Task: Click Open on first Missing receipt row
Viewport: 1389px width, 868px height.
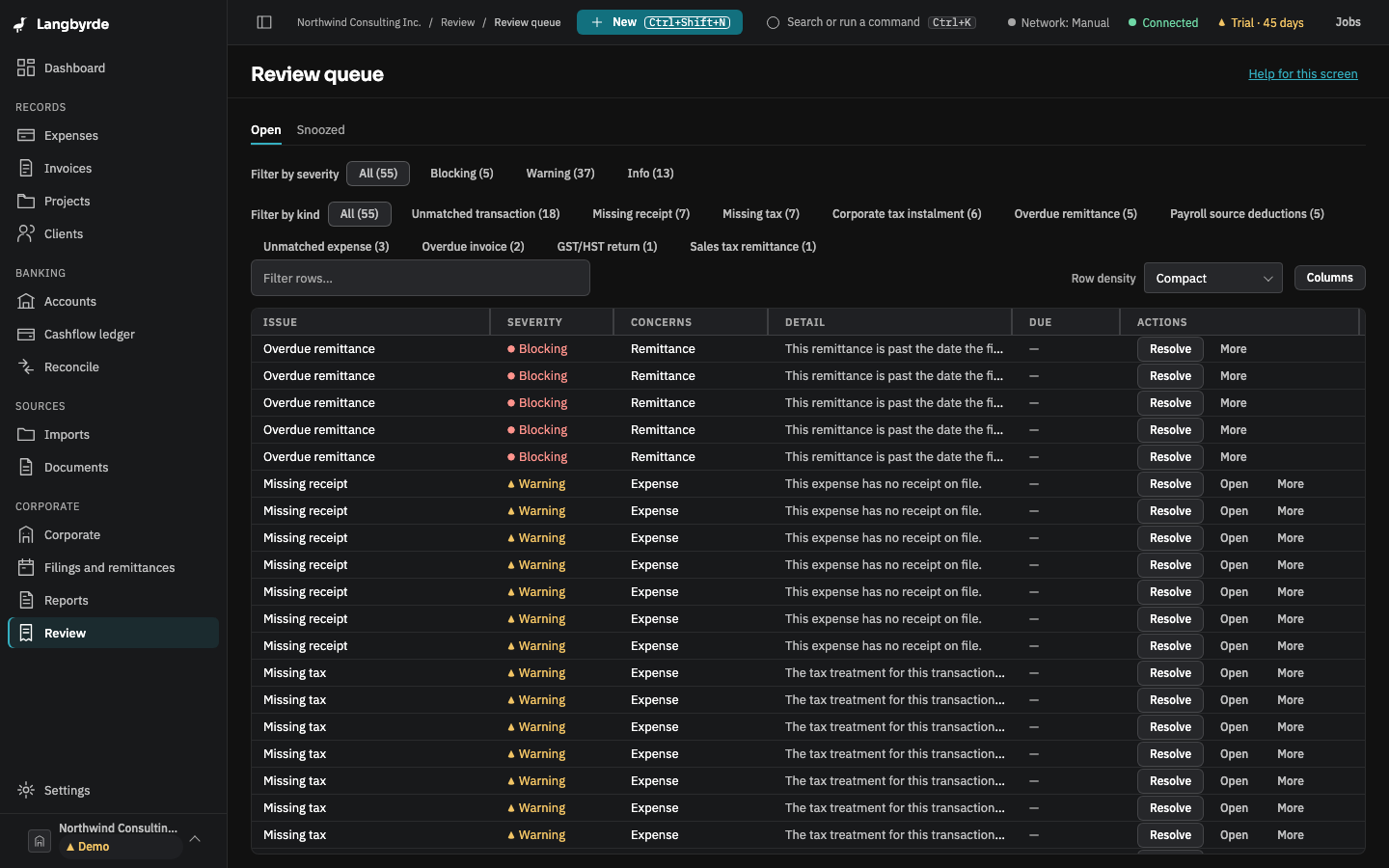Action: tap(1234, 484)
